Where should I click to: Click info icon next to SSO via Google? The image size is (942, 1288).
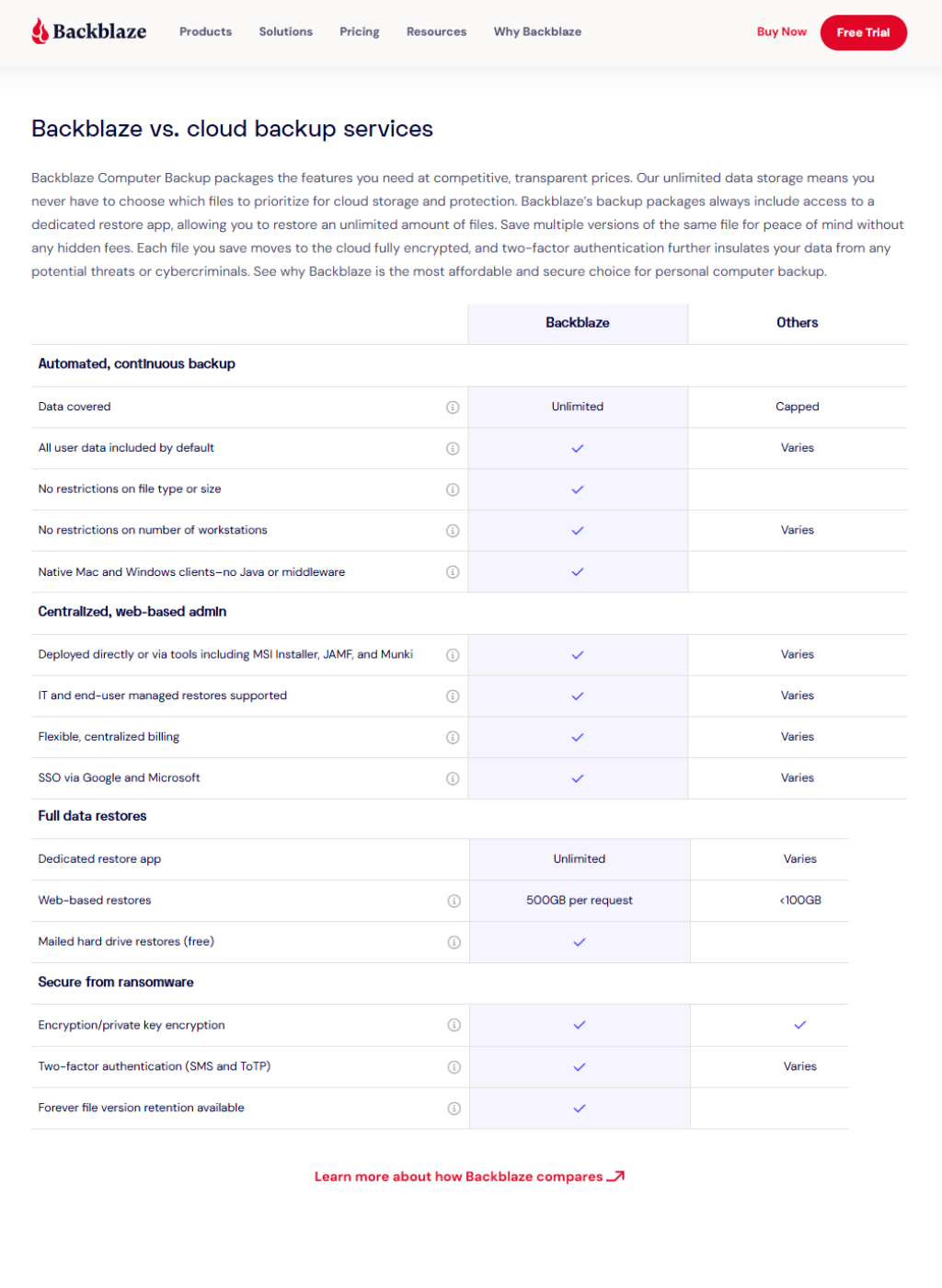[453, 779]
